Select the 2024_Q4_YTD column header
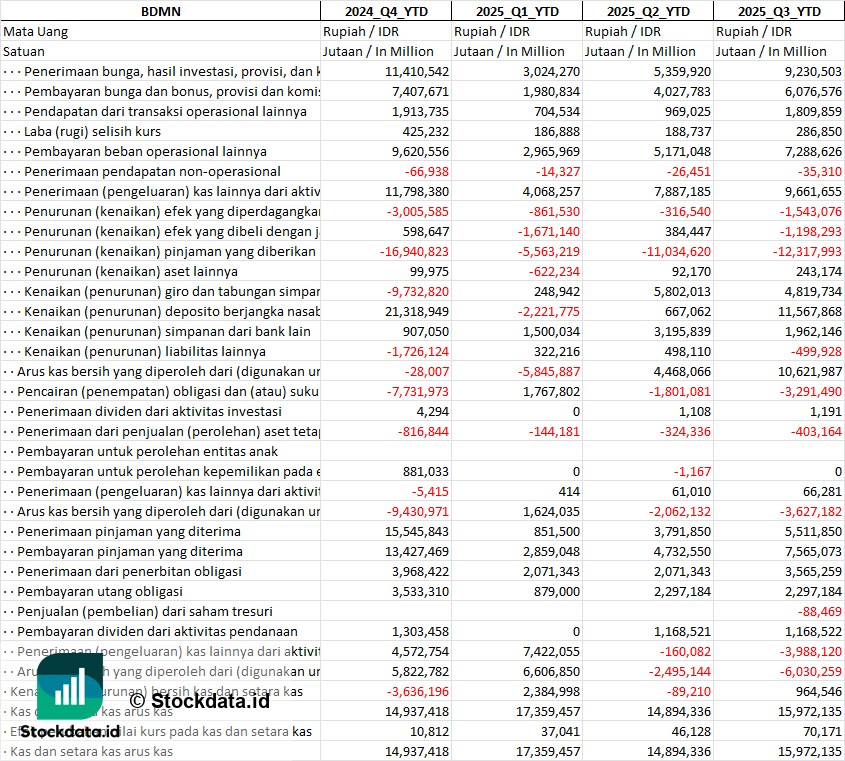The height and width of the screenshot is (761, 845). 385,11
